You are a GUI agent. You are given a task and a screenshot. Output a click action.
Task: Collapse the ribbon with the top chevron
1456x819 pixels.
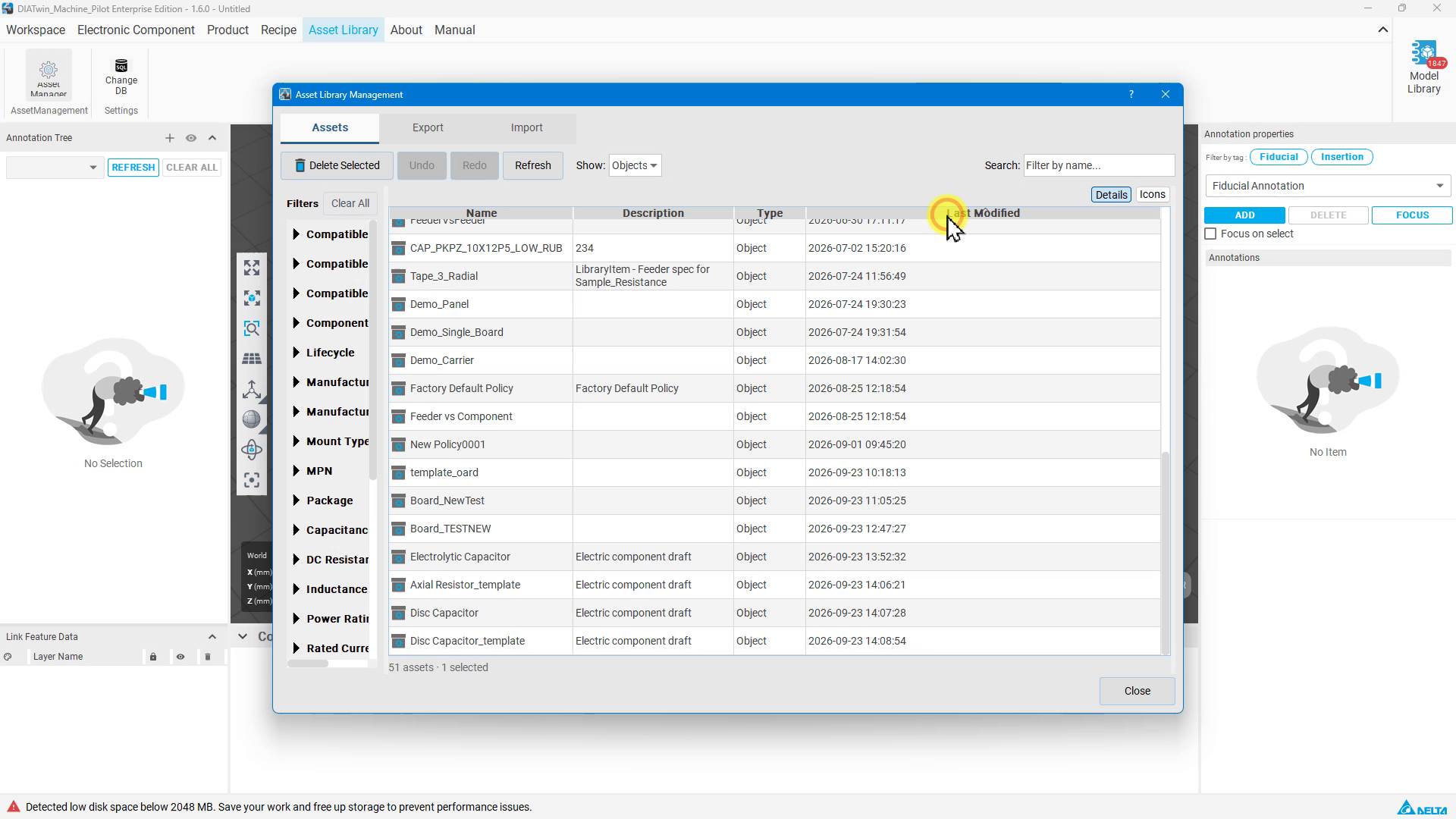1383,30
